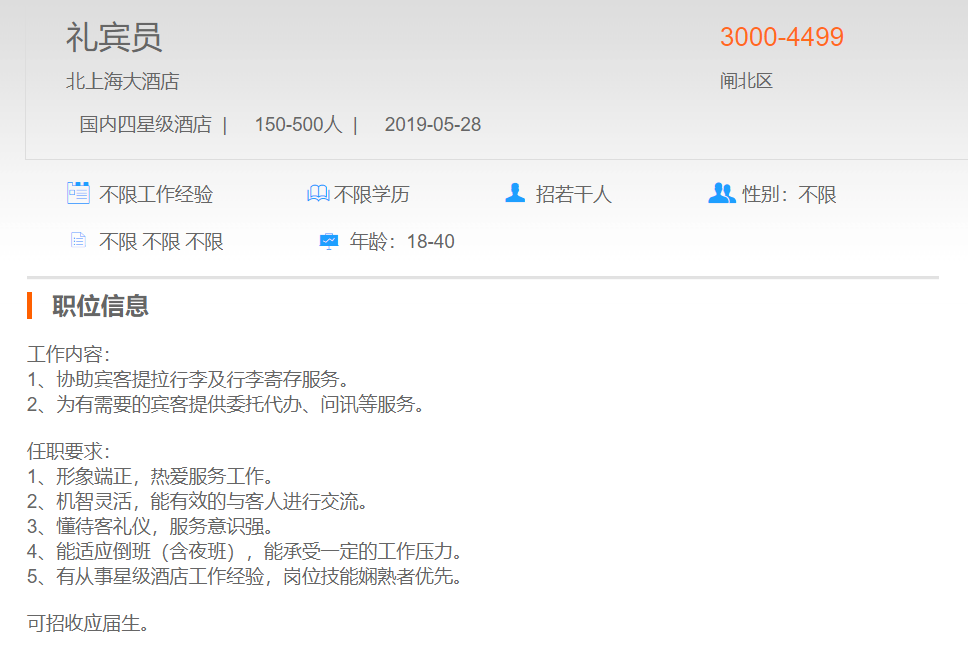Click the orange bar beside 职位信息

pyautogui.click(x=30, y=306)
